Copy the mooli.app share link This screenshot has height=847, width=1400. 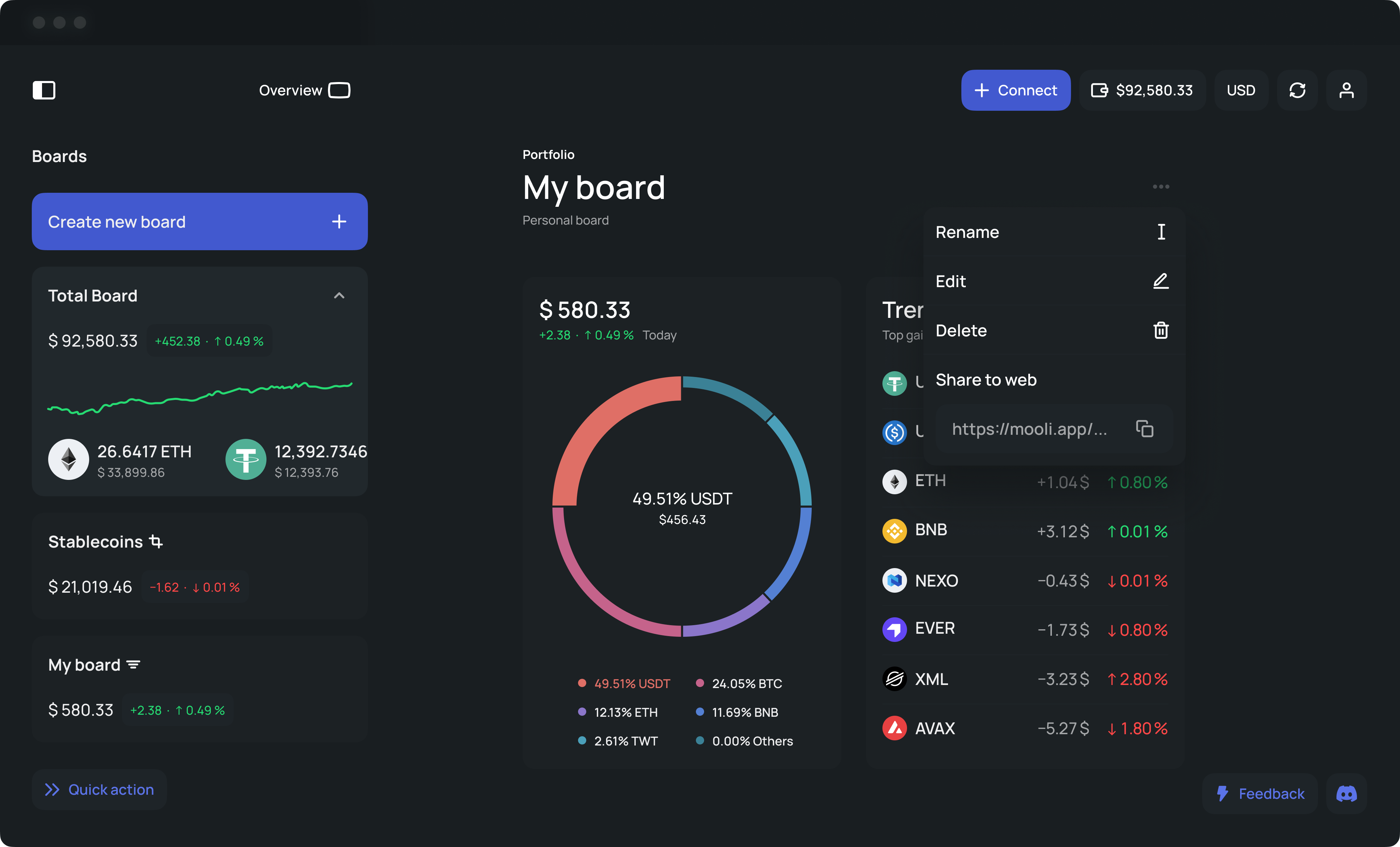point(1144,429)
